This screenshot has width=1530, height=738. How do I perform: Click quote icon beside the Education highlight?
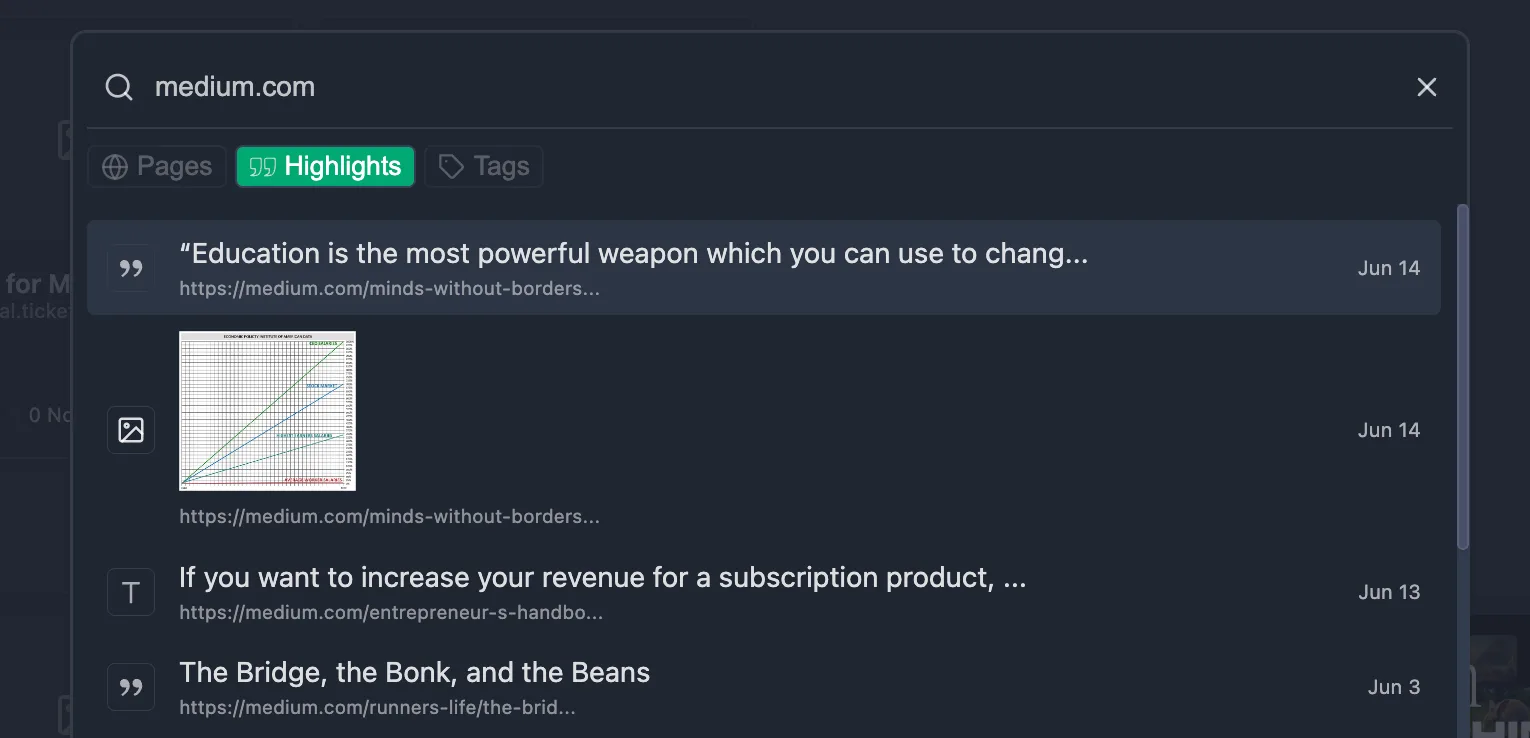[x=131, y=268]
